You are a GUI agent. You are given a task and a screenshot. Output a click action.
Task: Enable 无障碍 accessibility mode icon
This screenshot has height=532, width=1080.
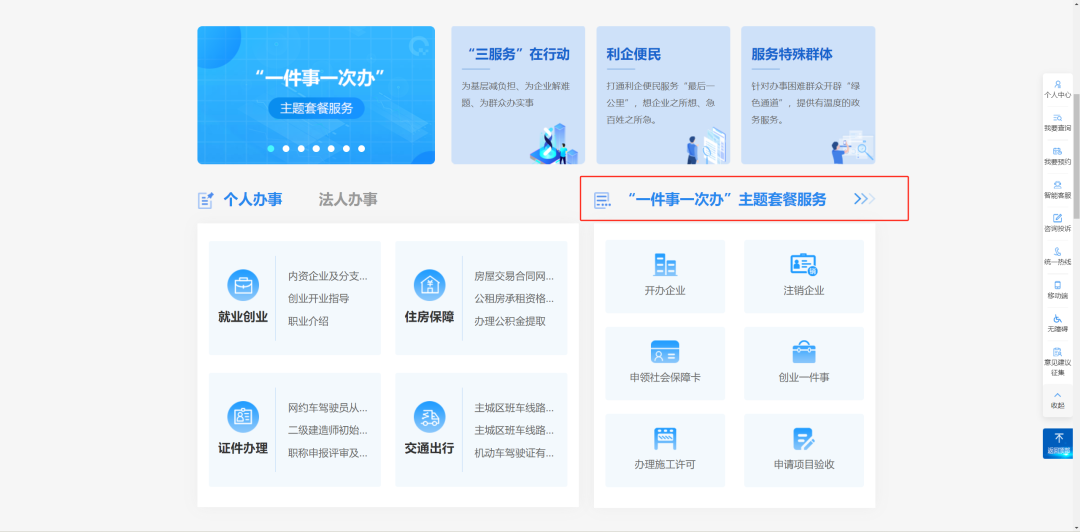(1057, 318)
